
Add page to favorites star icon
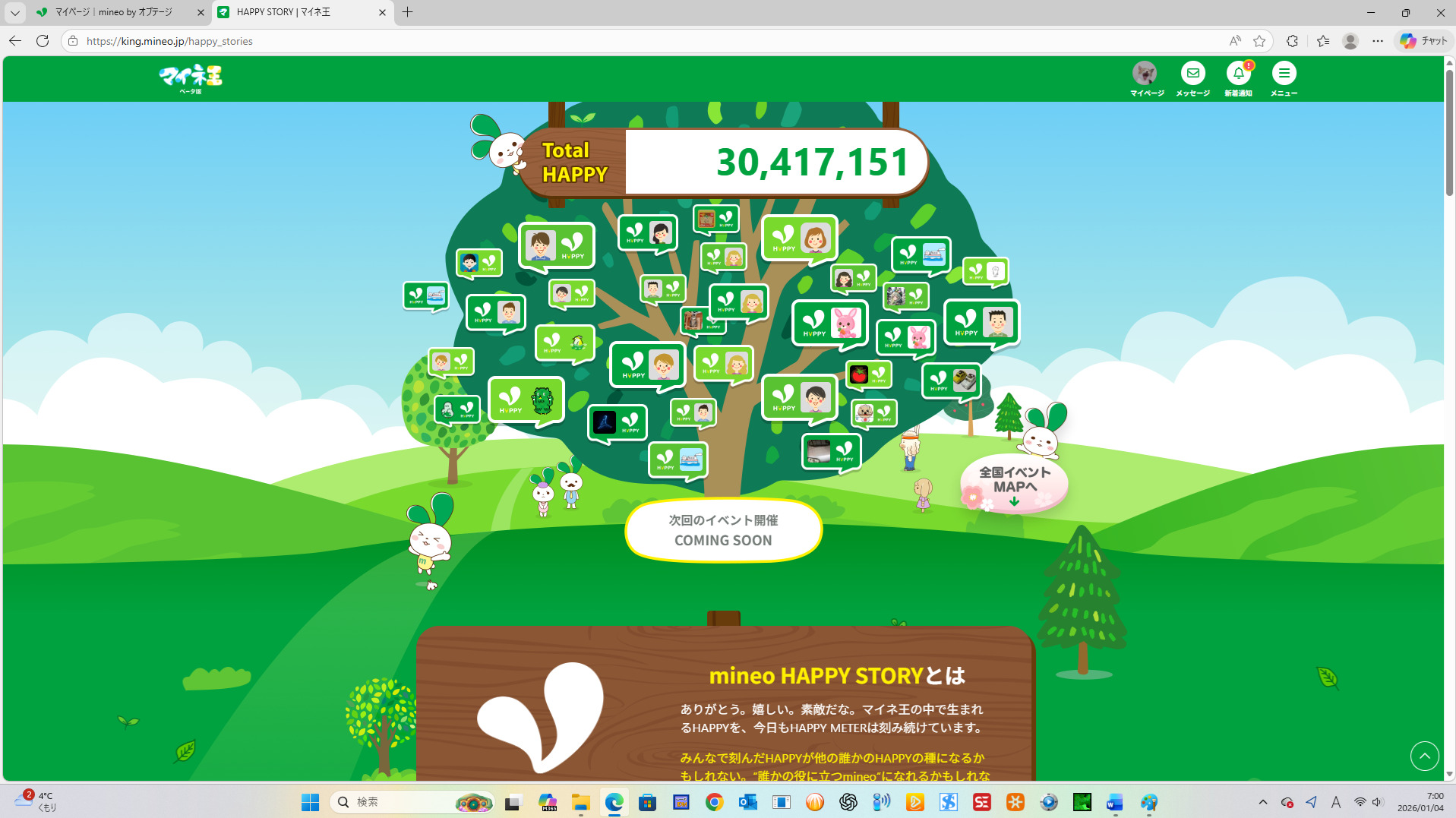tap(1259, 41)
